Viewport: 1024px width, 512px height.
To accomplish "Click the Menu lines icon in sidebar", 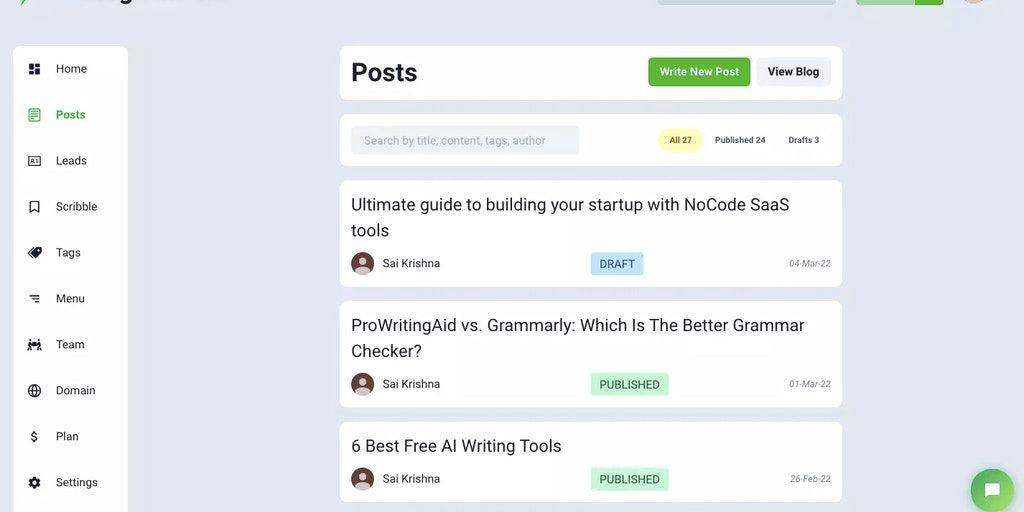I will (35, 299).
